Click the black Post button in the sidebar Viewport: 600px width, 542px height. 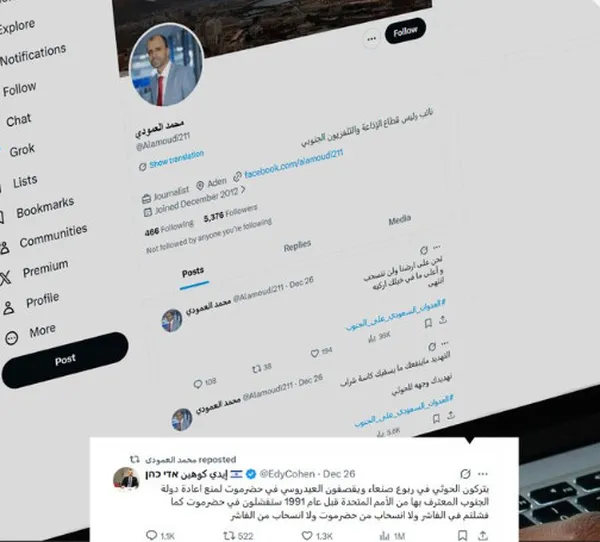click(x=65, y=360)
